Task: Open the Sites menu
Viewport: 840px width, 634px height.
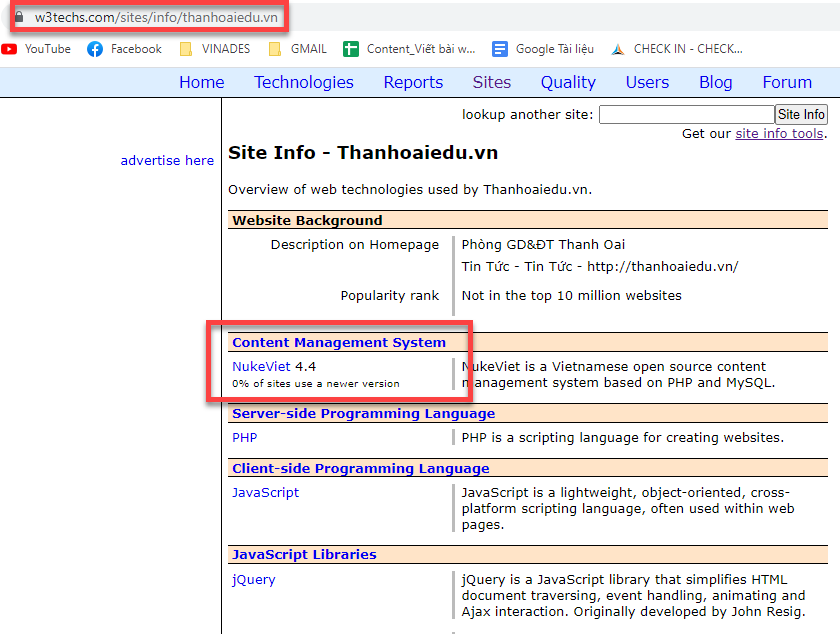Action: (492, 82)
